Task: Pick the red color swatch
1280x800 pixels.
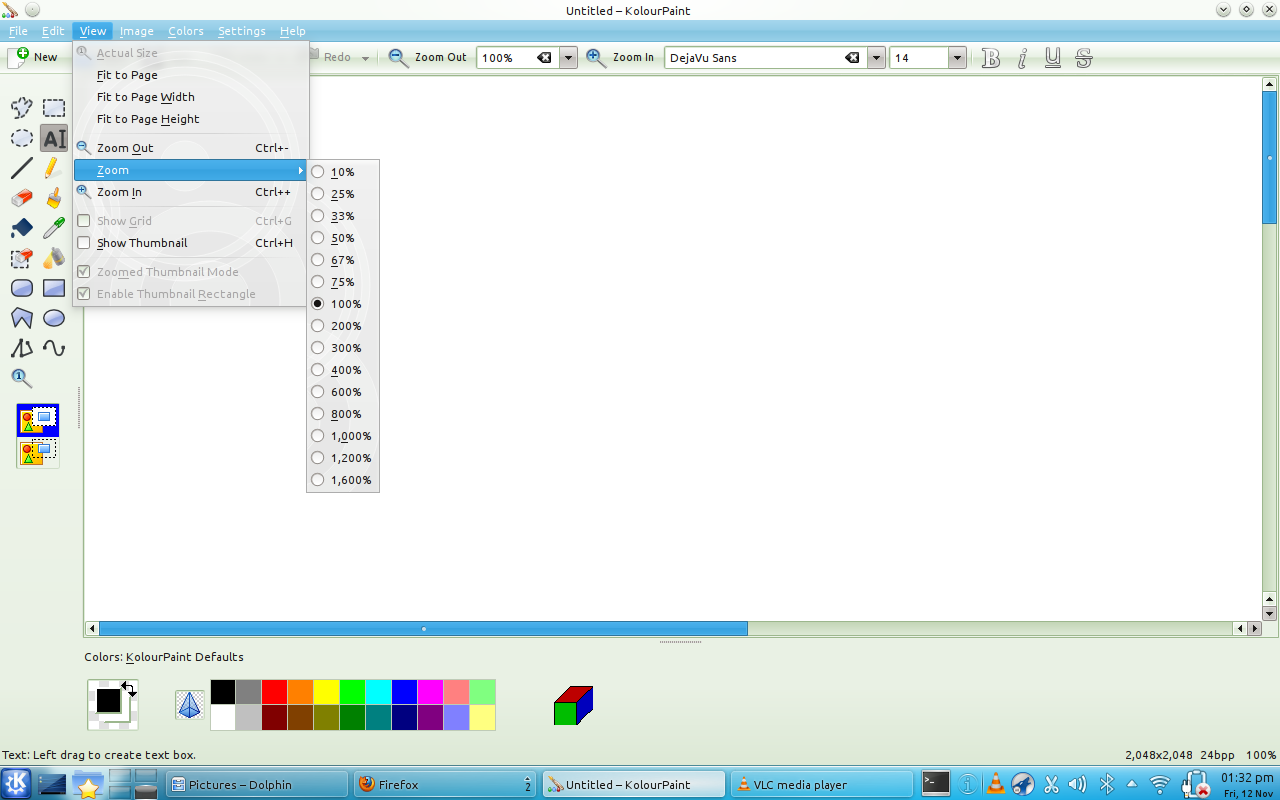Action: click(274, 692)
